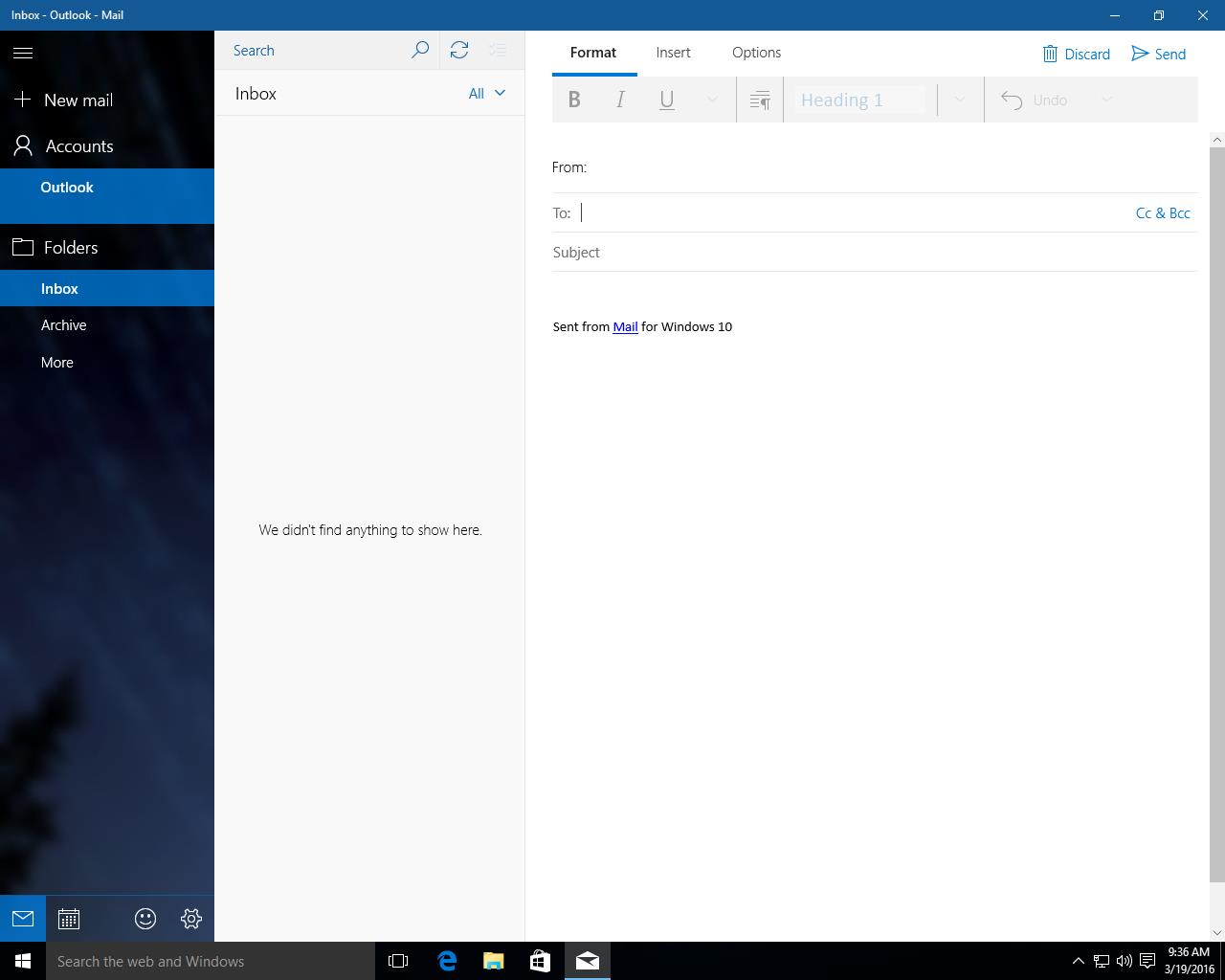Toggle Italic formatting
Viewport: 1225px width, 980px height.
tap(620, 100)
